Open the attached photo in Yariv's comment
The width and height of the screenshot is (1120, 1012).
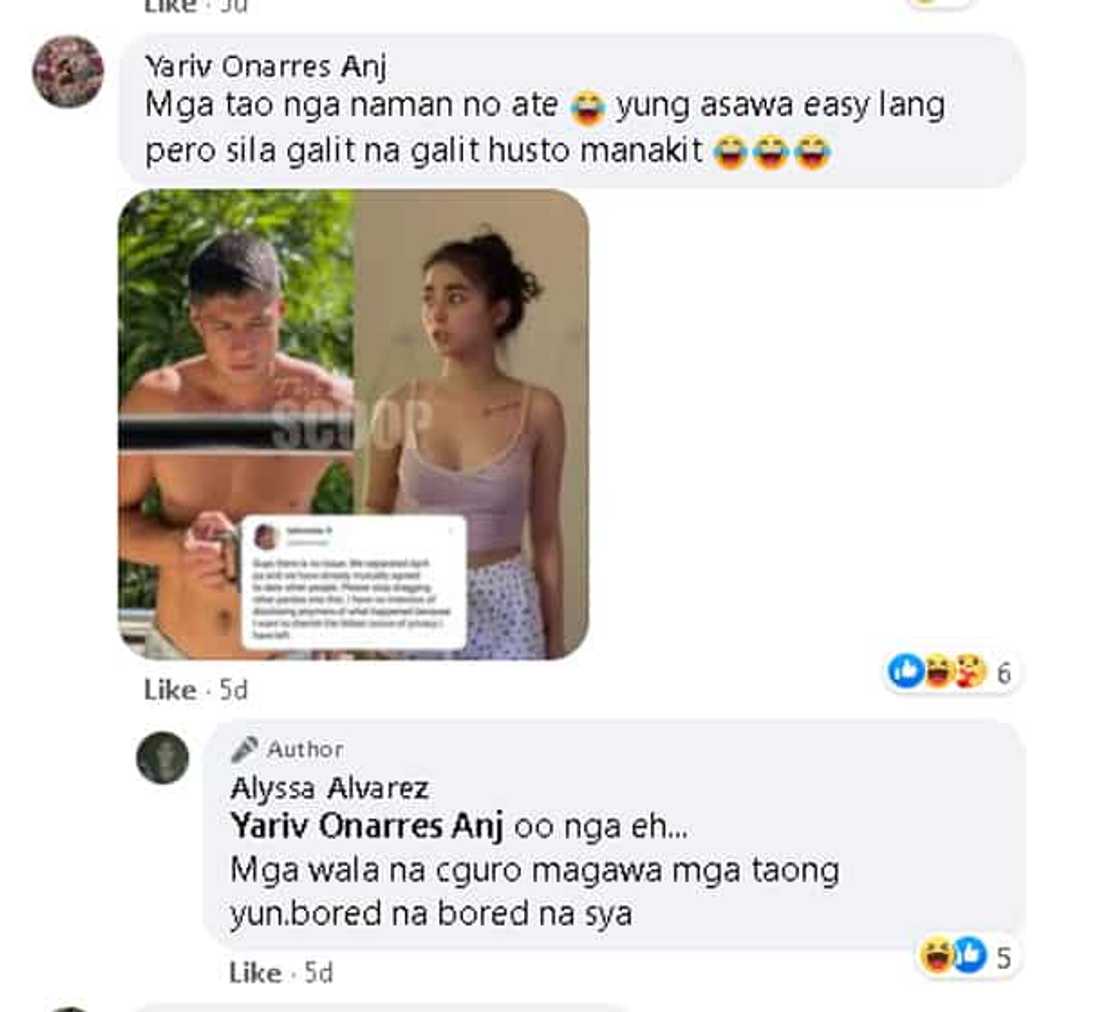[354, 424]
